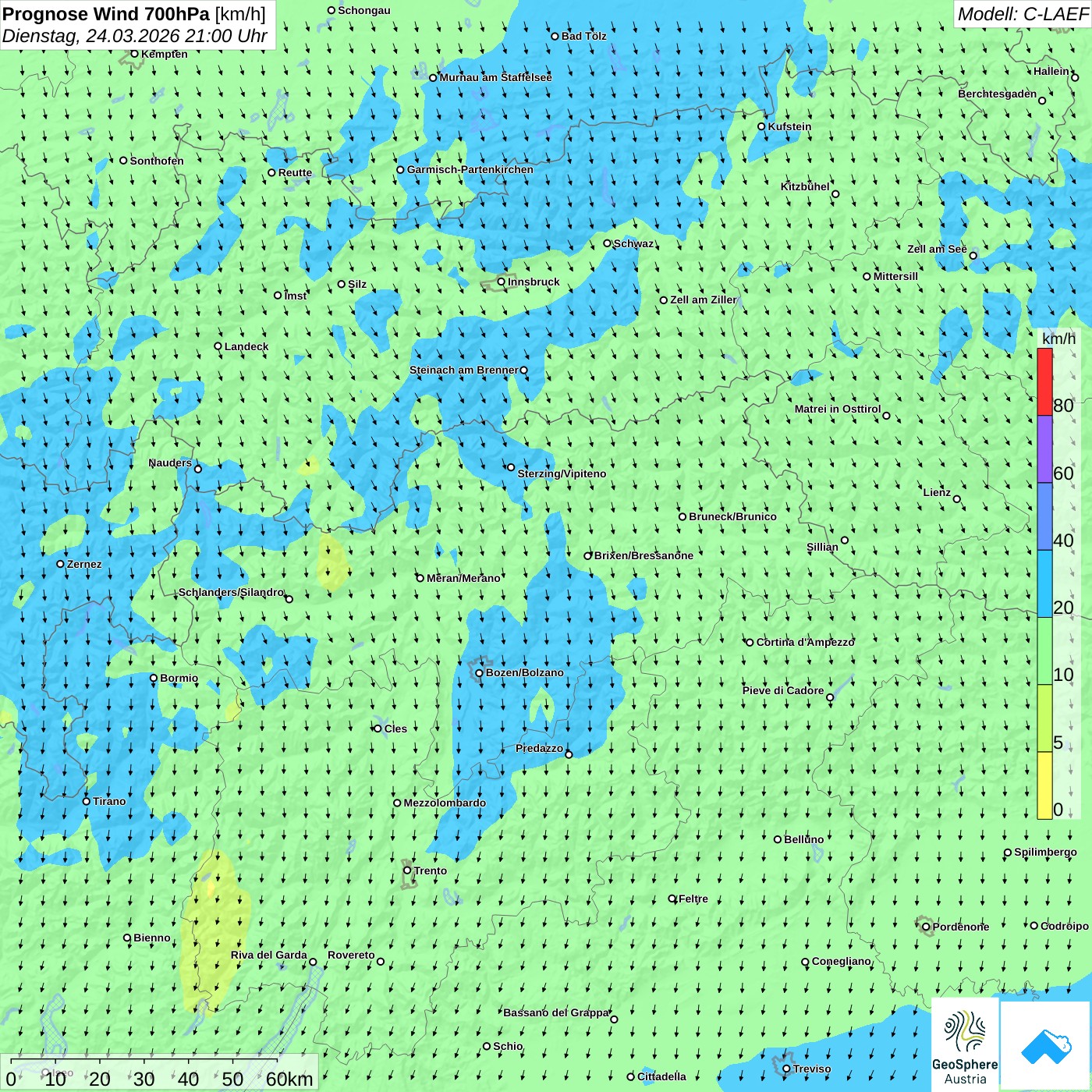
Task: Click the Riva del Garda label
Action: 269,955
